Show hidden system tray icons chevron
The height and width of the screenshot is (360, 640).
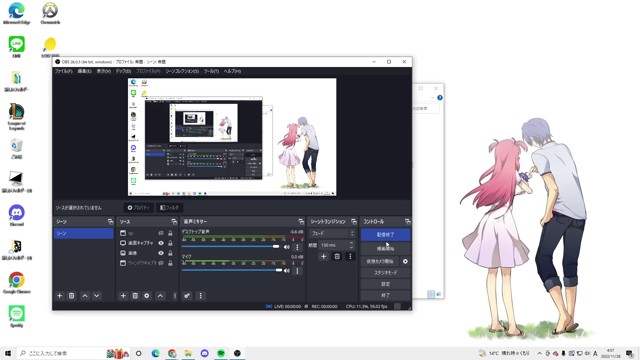(540, 353)
